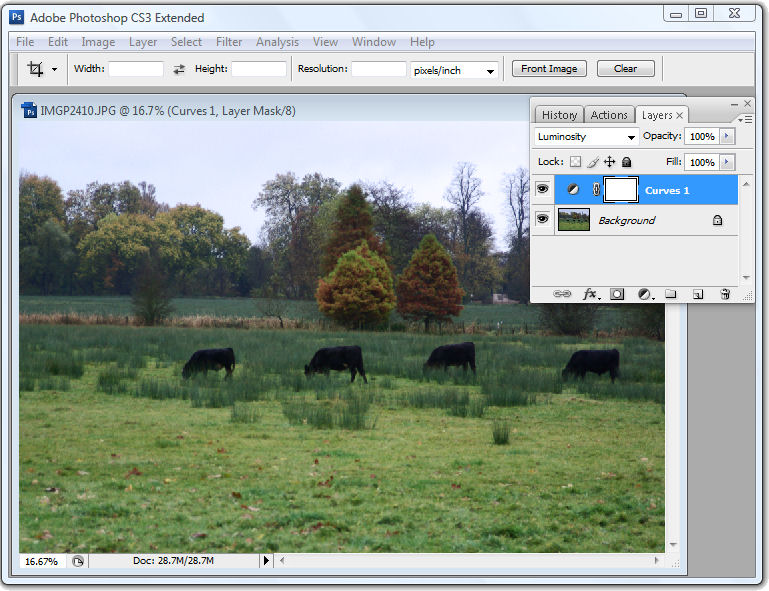Select the Background layer name
The image size is (769, 591).
[x=626, y=220]
